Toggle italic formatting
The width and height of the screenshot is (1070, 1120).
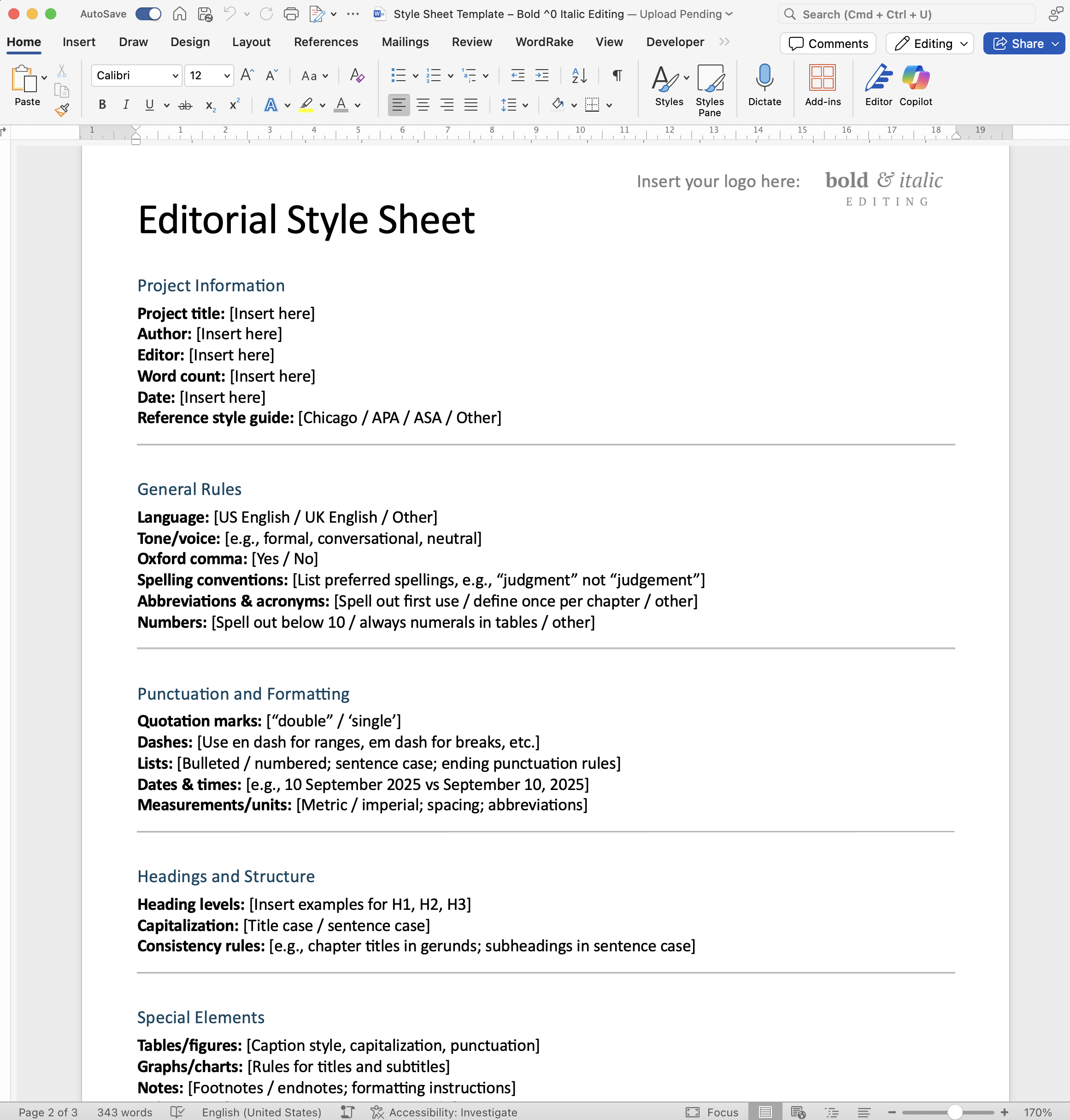125,105
